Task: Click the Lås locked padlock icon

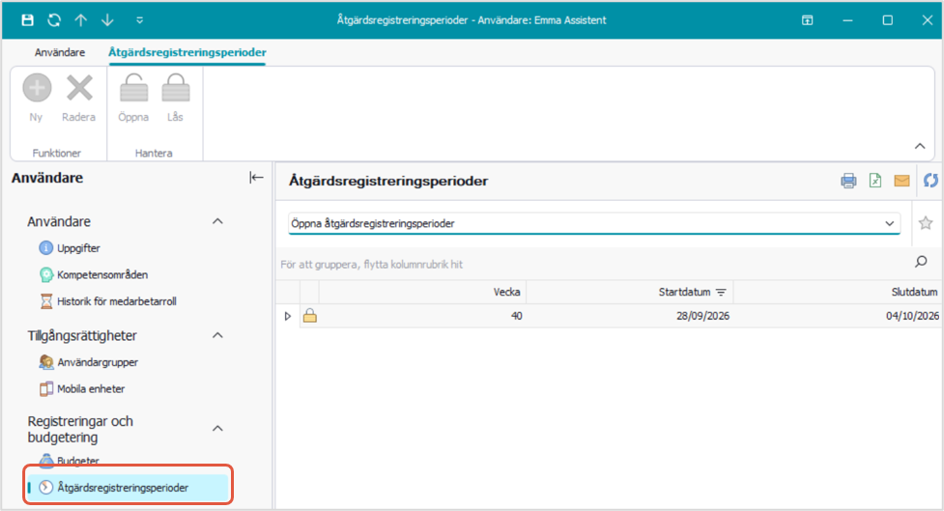Action: 176,88
